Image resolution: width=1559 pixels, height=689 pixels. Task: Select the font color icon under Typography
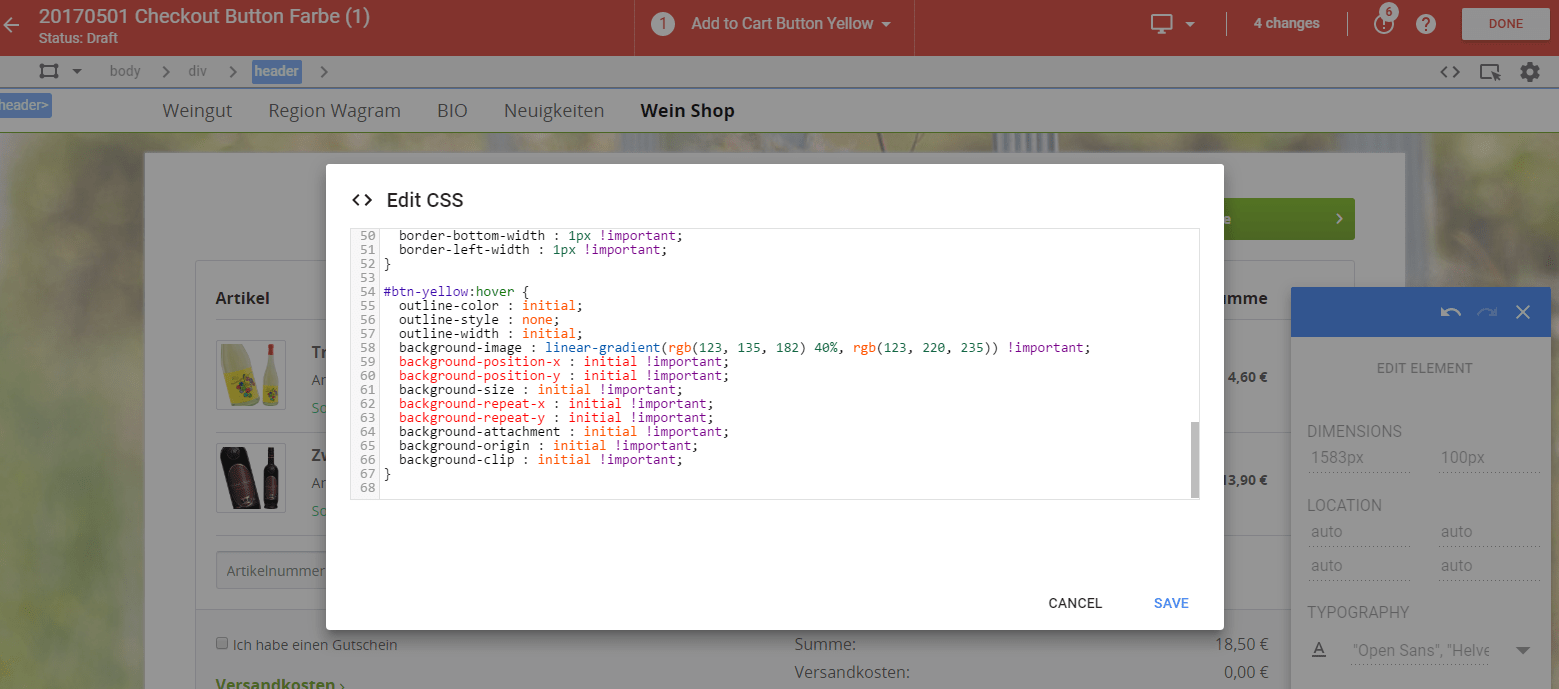pyautogui.click(x=1319, y=650)
